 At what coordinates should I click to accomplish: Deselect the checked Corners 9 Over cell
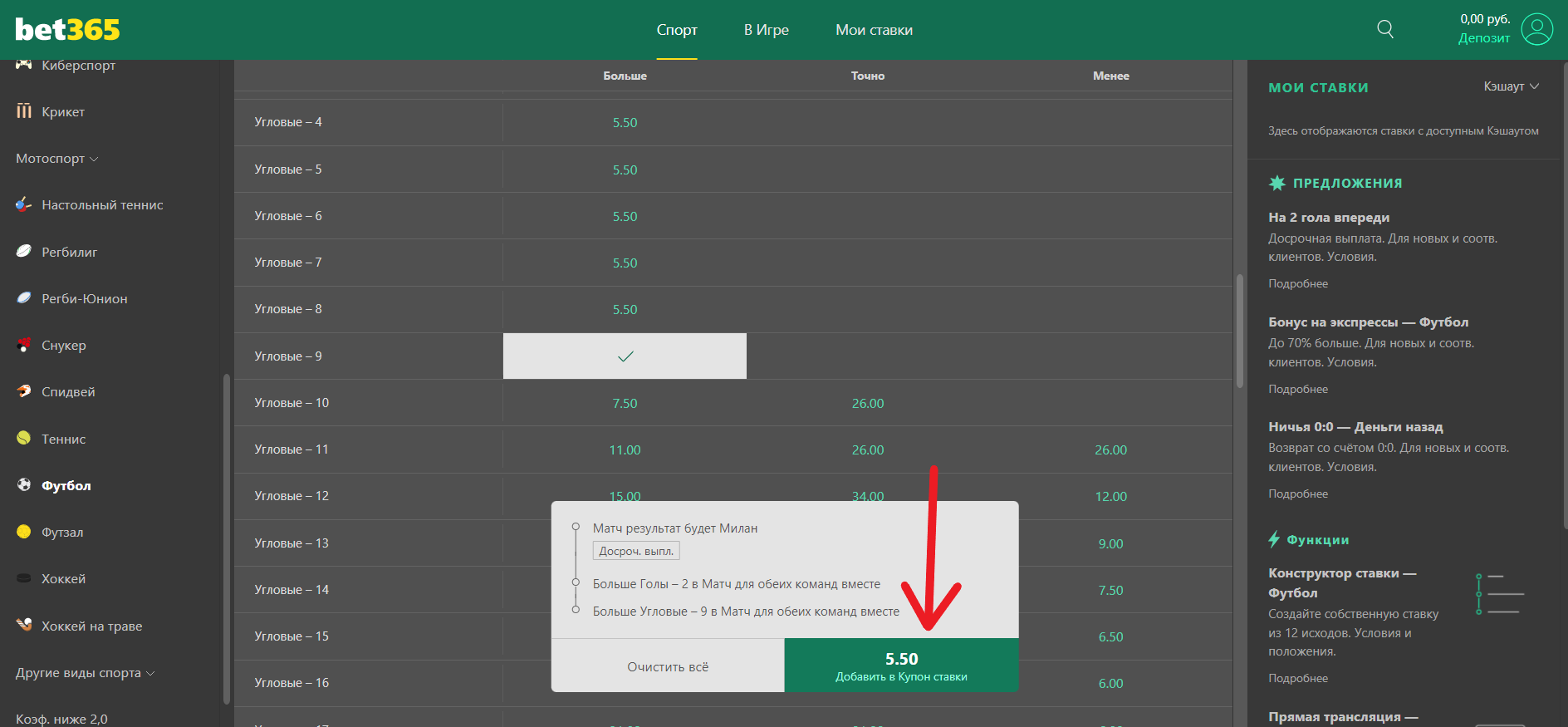625,356
